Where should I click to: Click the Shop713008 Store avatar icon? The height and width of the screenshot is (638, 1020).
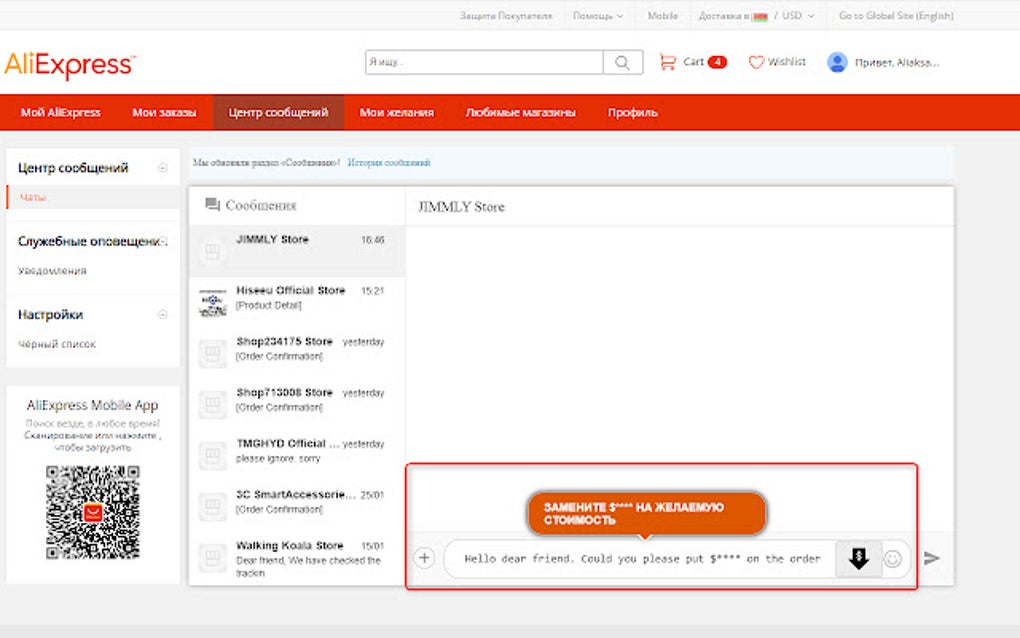212,404
